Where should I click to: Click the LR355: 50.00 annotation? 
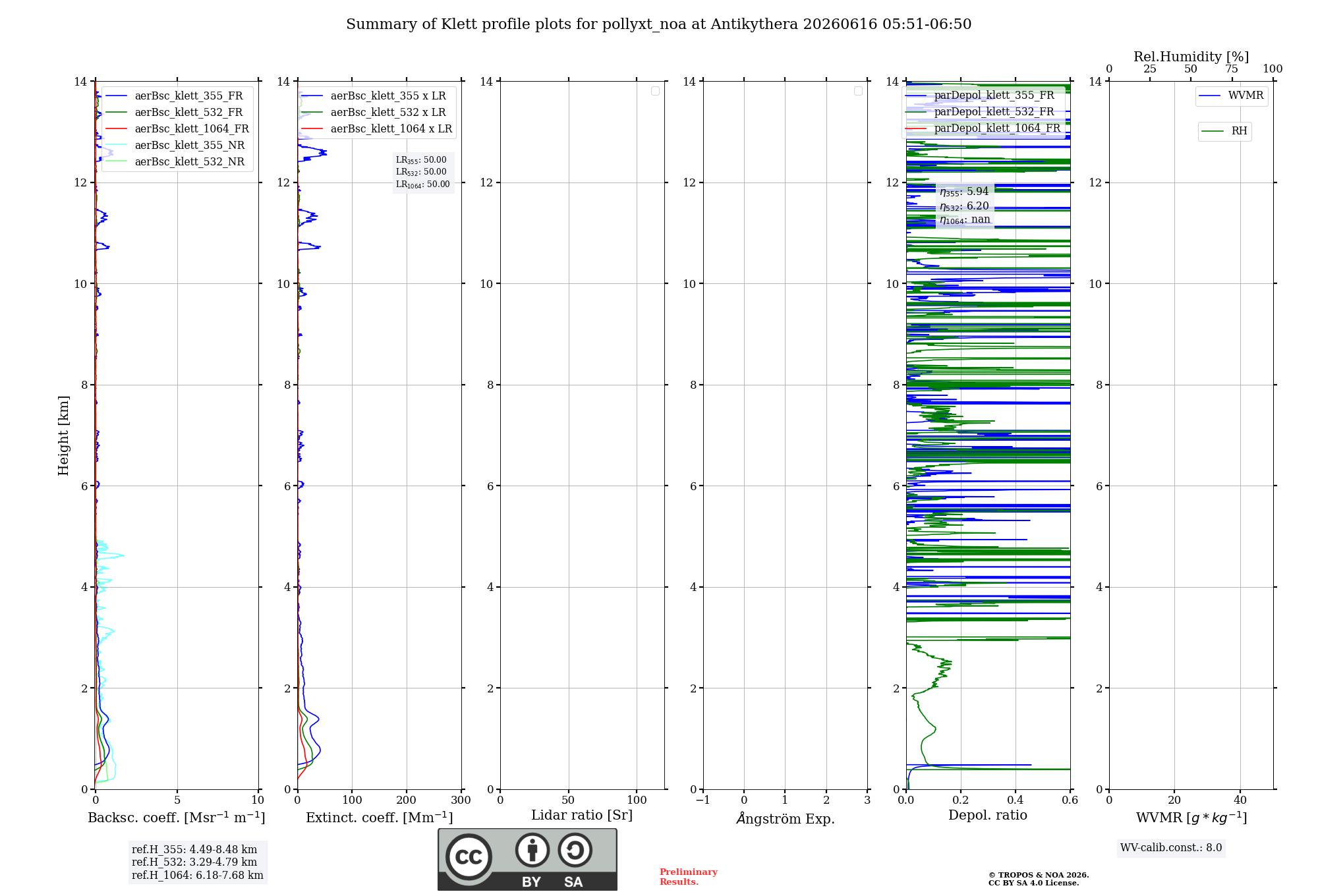click(x=421, y=160)
